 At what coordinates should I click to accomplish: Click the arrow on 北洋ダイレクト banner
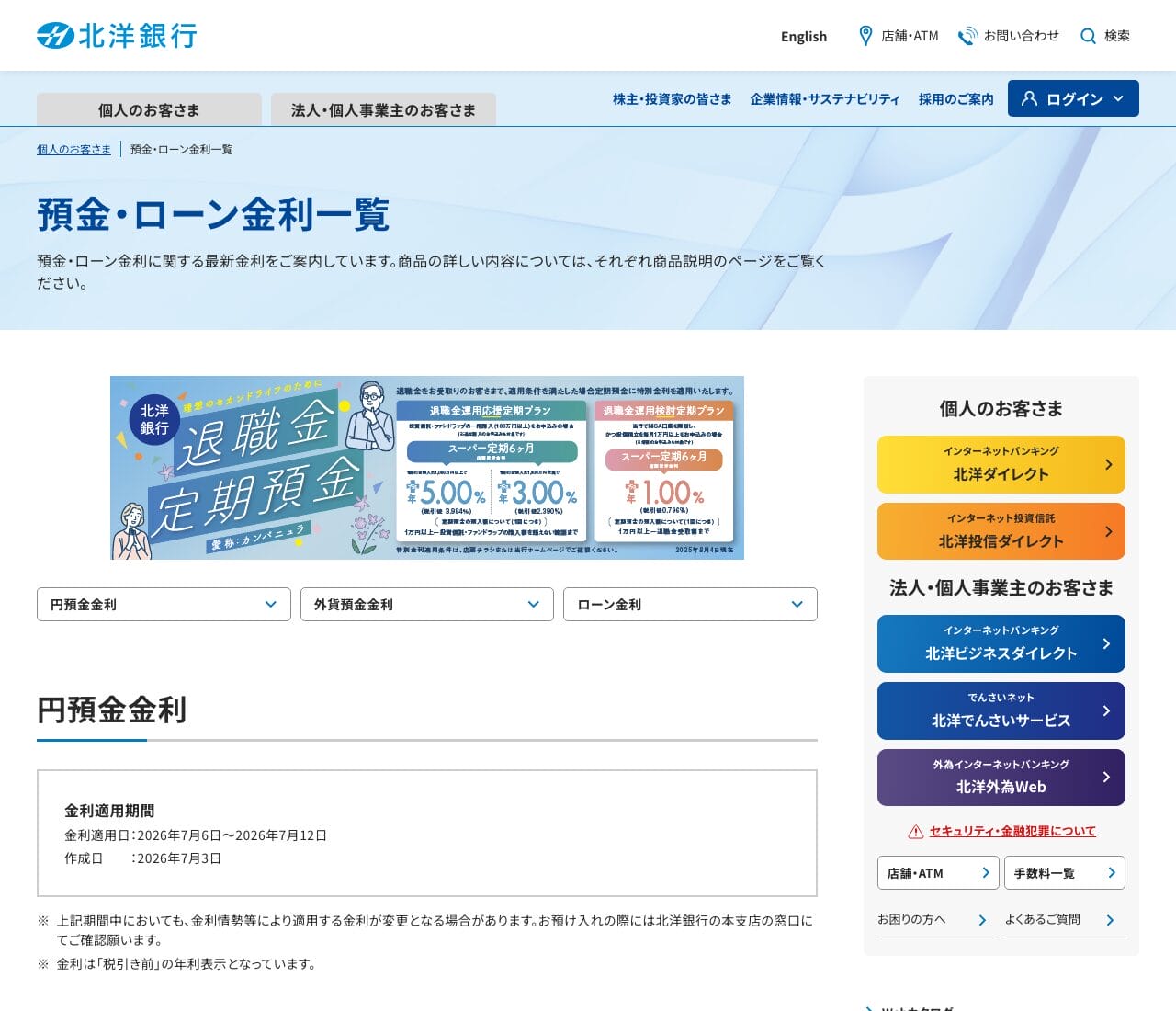pyautogui.click(x=1108, y=464)
